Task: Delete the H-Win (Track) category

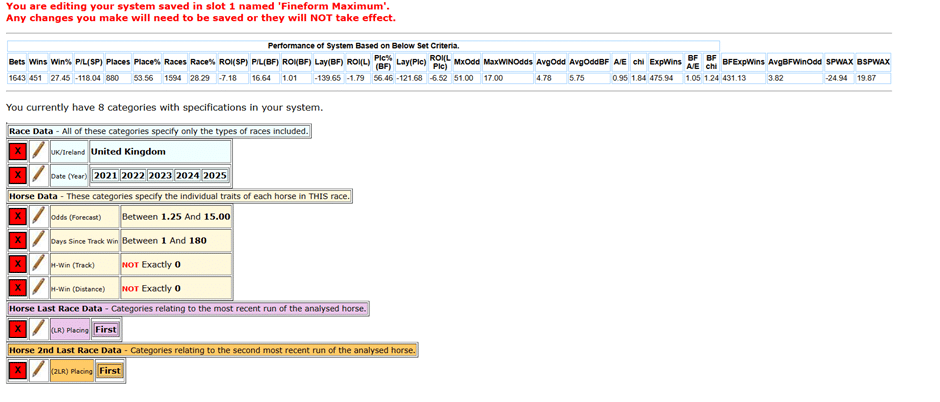Action: point(18,264)
